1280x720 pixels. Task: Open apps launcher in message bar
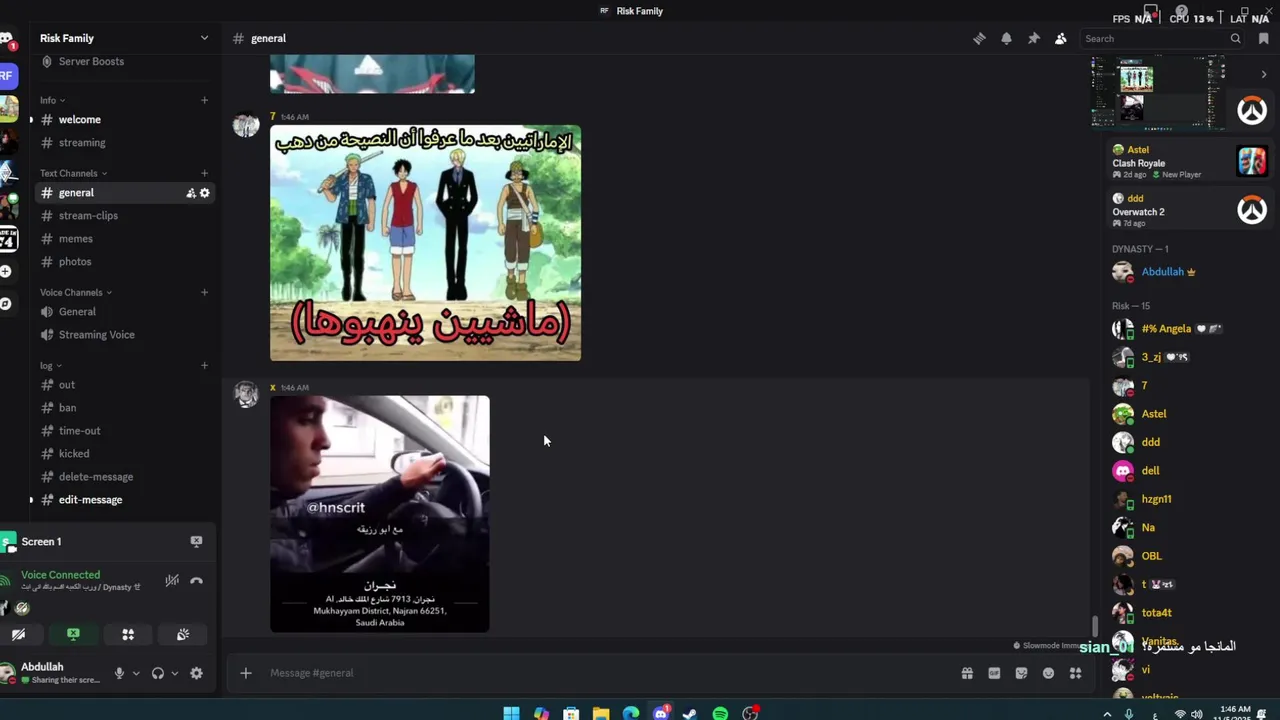click(1075, 673)
